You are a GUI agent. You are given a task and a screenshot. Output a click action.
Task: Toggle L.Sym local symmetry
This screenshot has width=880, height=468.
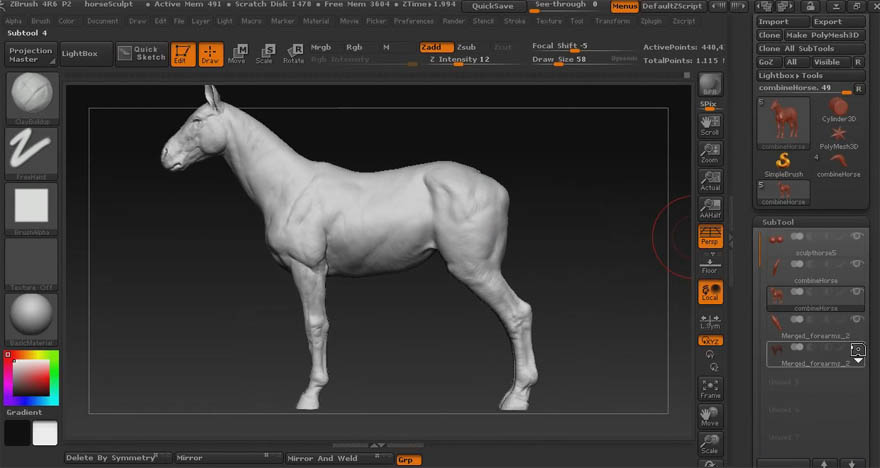click(710, 321)
